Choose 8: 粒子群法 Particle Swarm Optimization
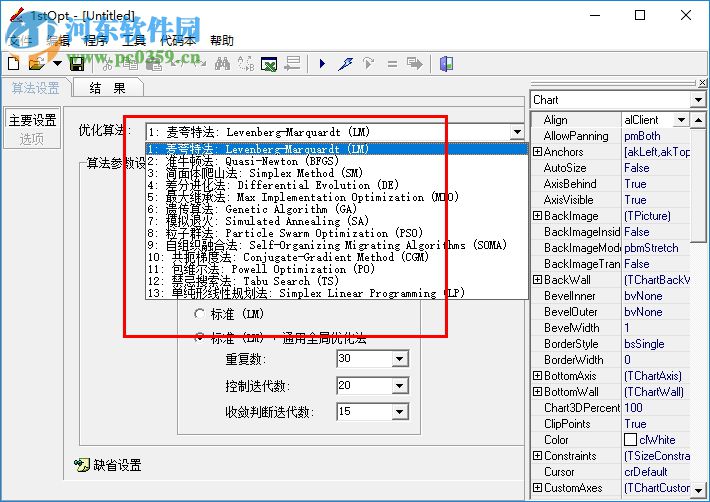The image size is (710, 502). (x=336, y=233)
